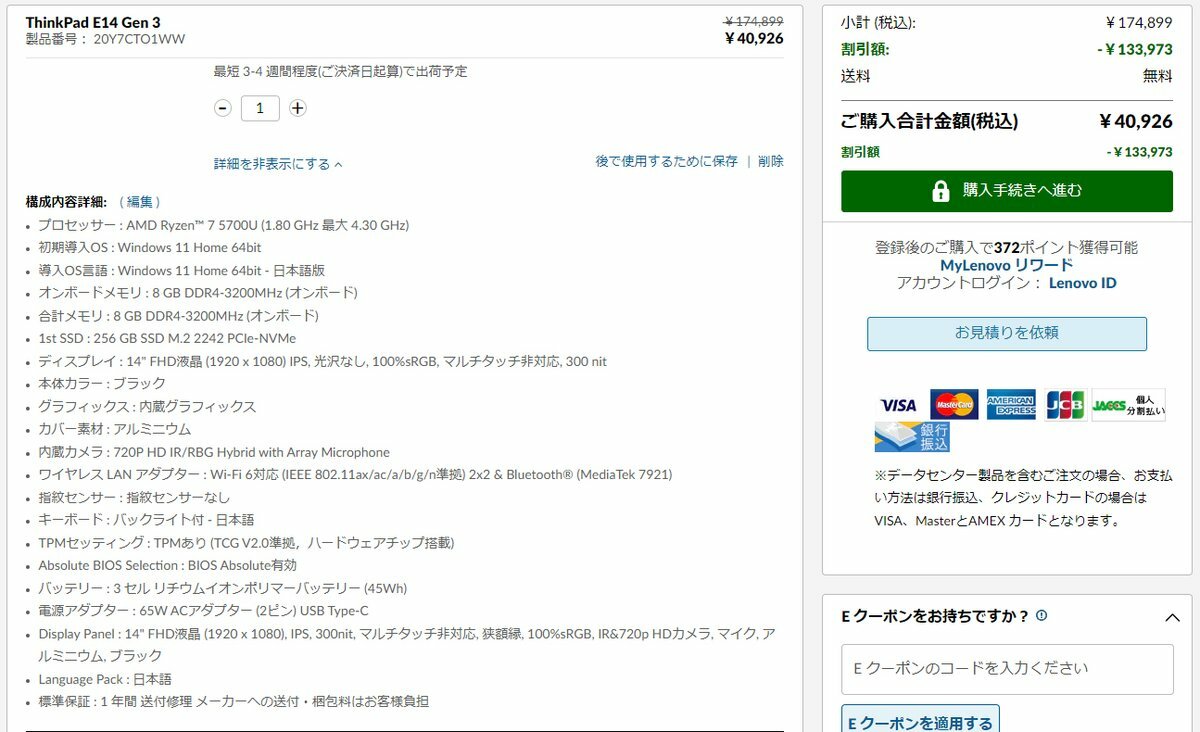
Task: Click the Language Pack 日本語 line
Action: tap(105, 679)
